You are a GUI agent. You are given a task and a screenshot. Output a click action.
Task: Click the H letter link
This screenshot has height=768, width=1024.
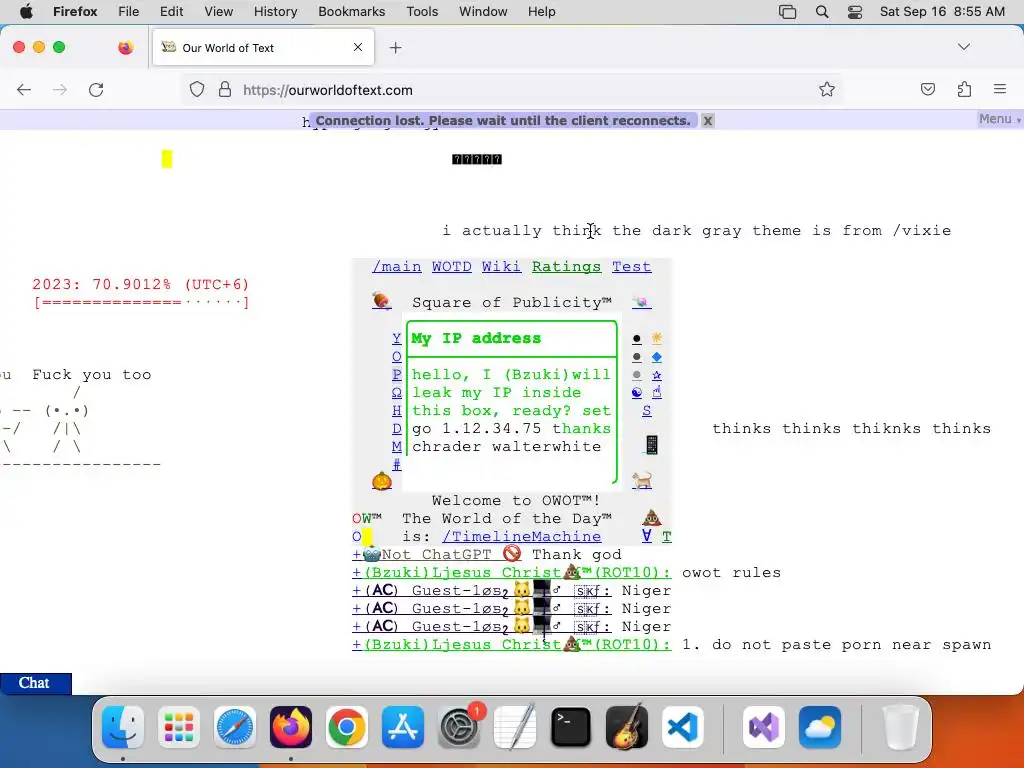[396, 410]
